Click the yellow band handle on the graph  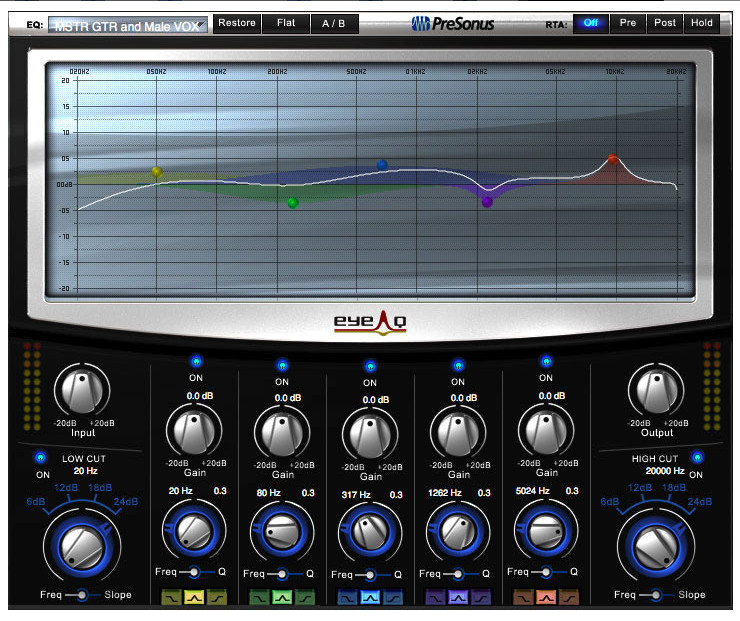point(157,172)
